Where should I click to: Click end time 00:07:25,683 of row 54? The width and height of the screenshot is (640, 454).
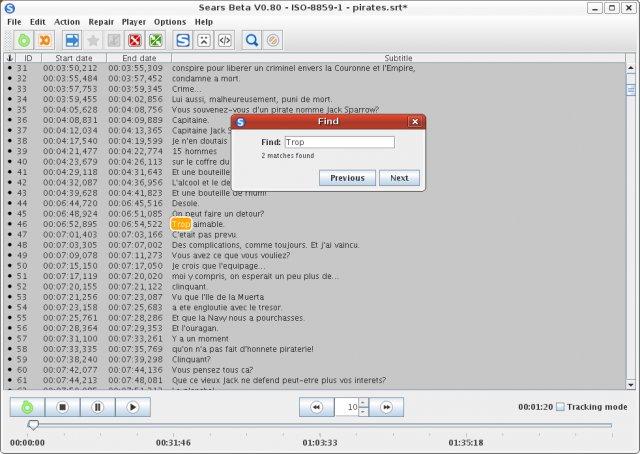(135, 307)
